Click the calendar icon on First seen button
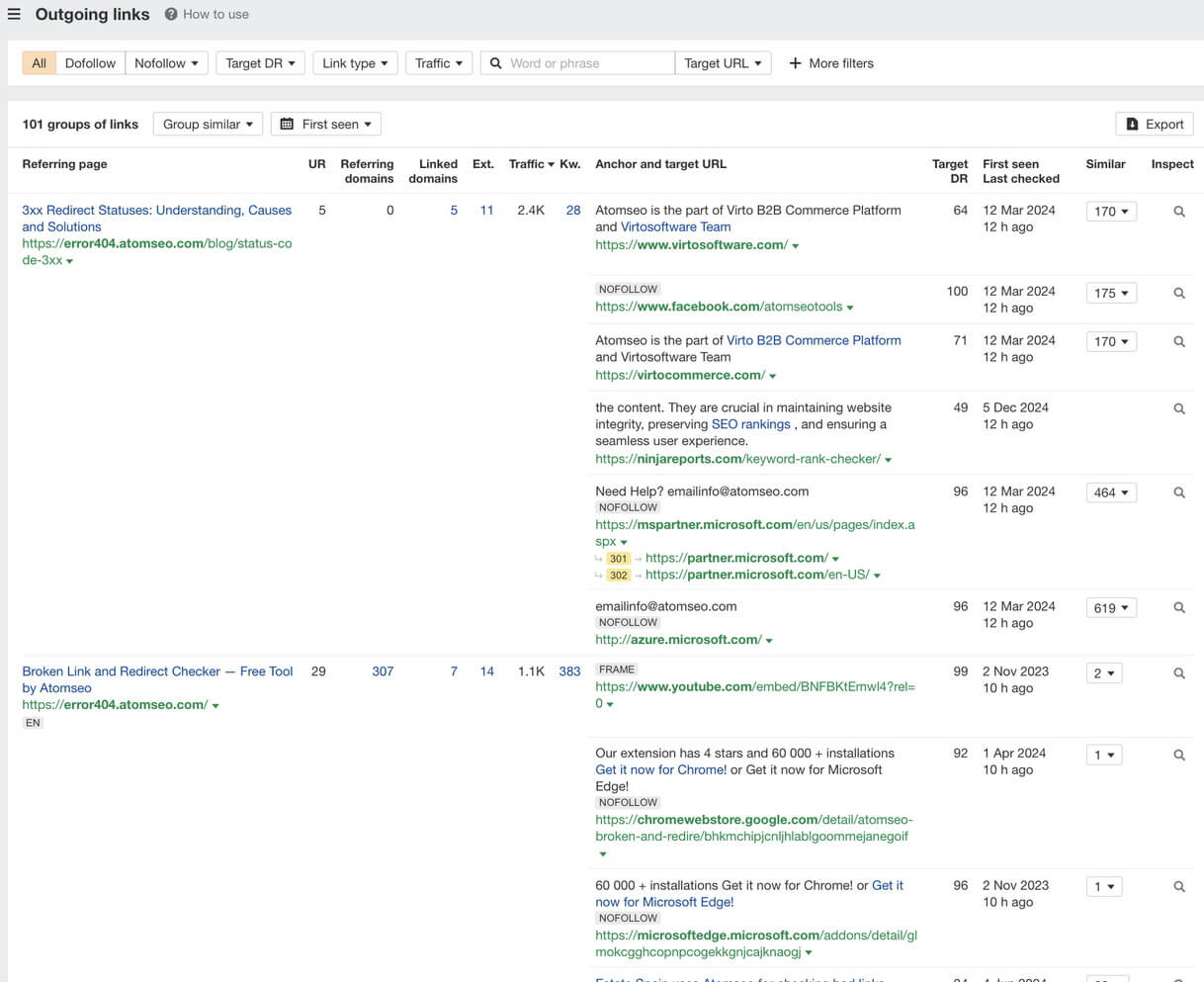Screen dimensions: 1204x982 coord(287,124)
